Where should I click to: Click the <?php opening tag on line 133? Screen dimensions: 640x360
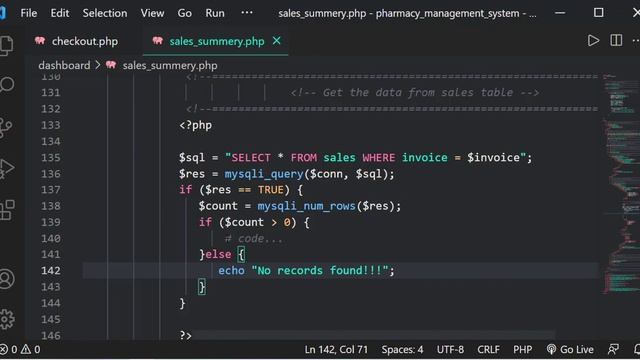[x=196, y=125]
